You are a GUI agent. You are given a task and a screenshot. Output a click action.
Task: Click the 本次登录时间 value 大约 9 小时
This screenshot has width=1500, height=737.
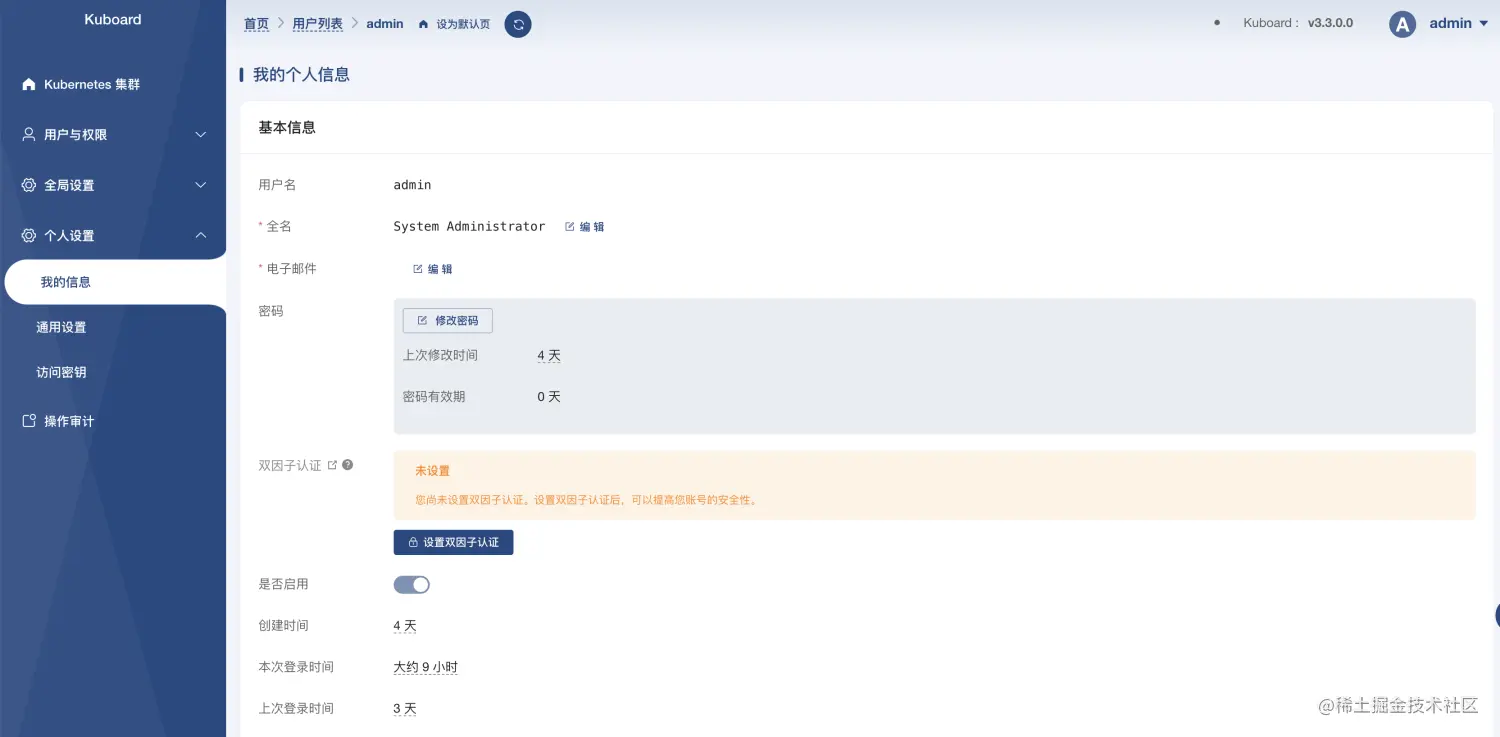(426, 667)
